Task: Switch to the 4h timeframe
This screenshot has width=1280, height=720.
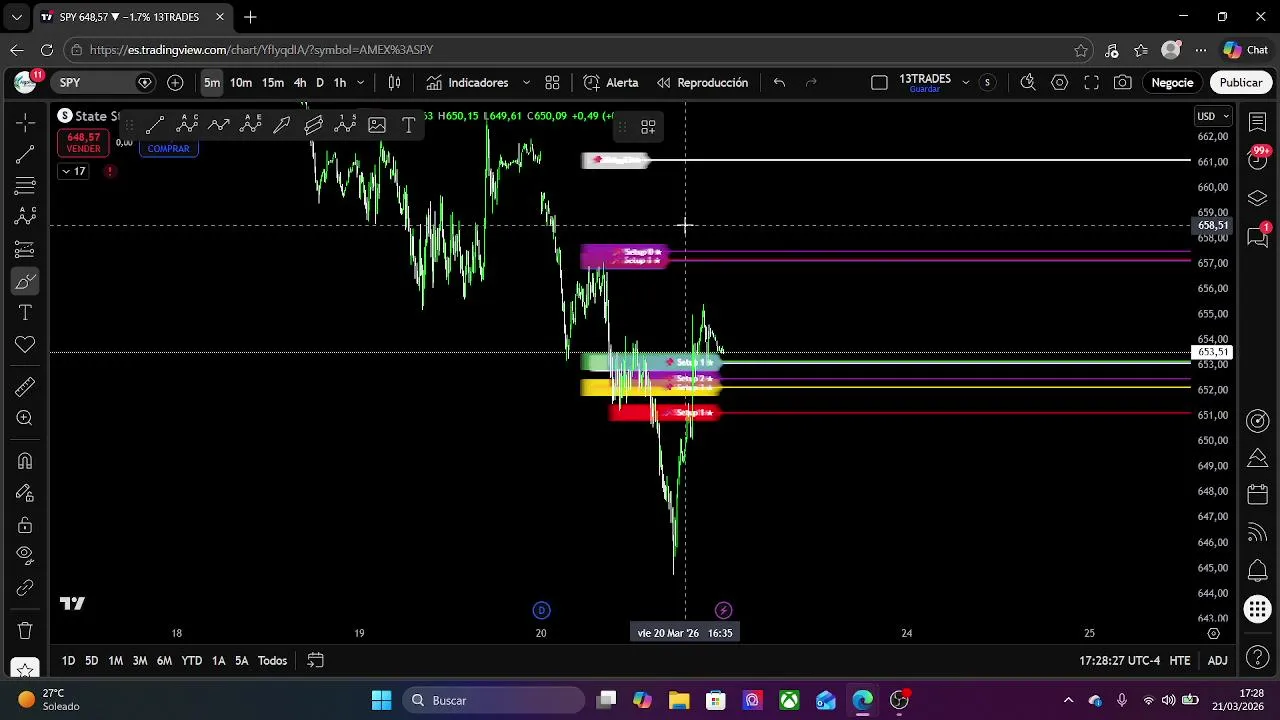Action: click(x=300, y=83)
